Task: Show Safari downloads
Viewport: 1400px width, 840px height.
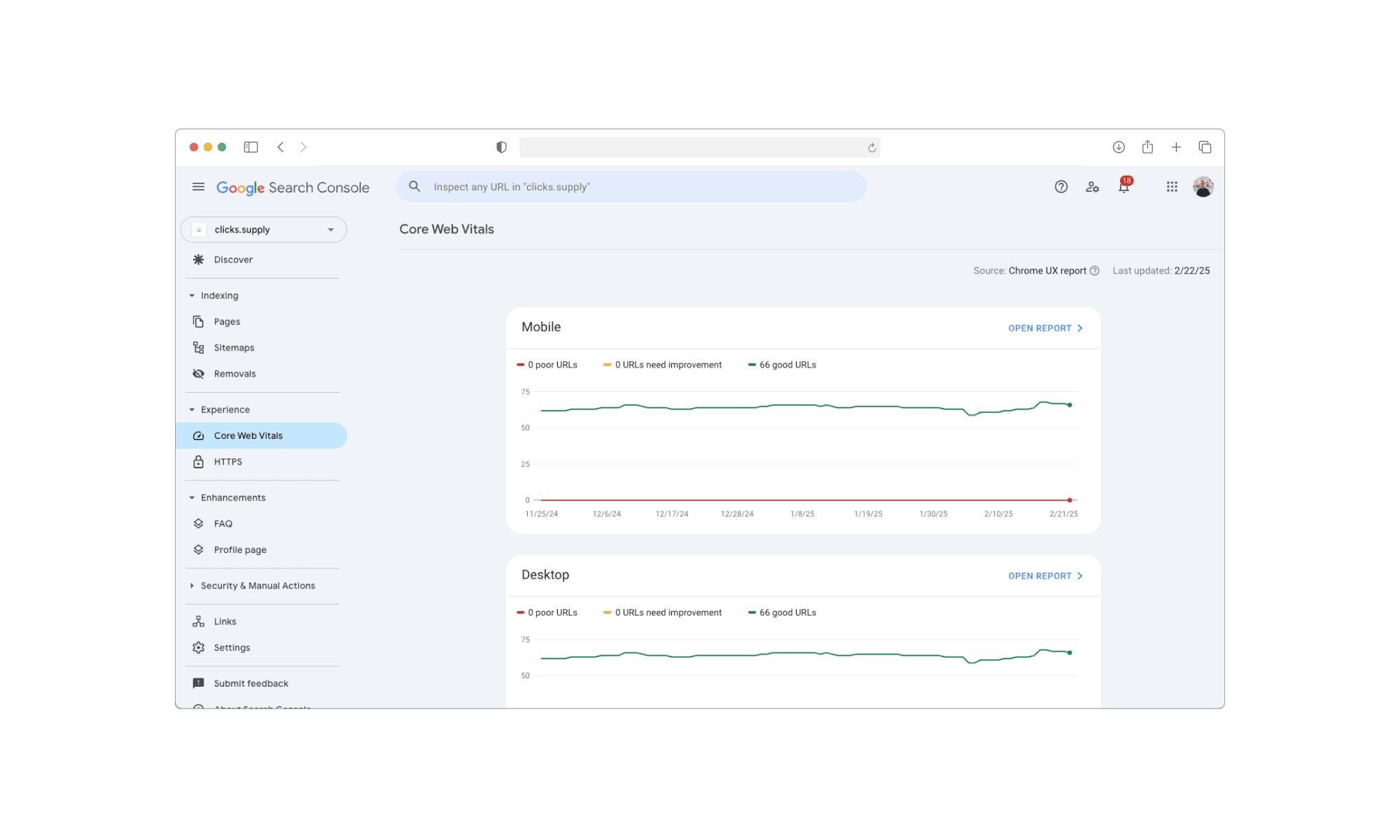Action: [x=1119, y=147]
